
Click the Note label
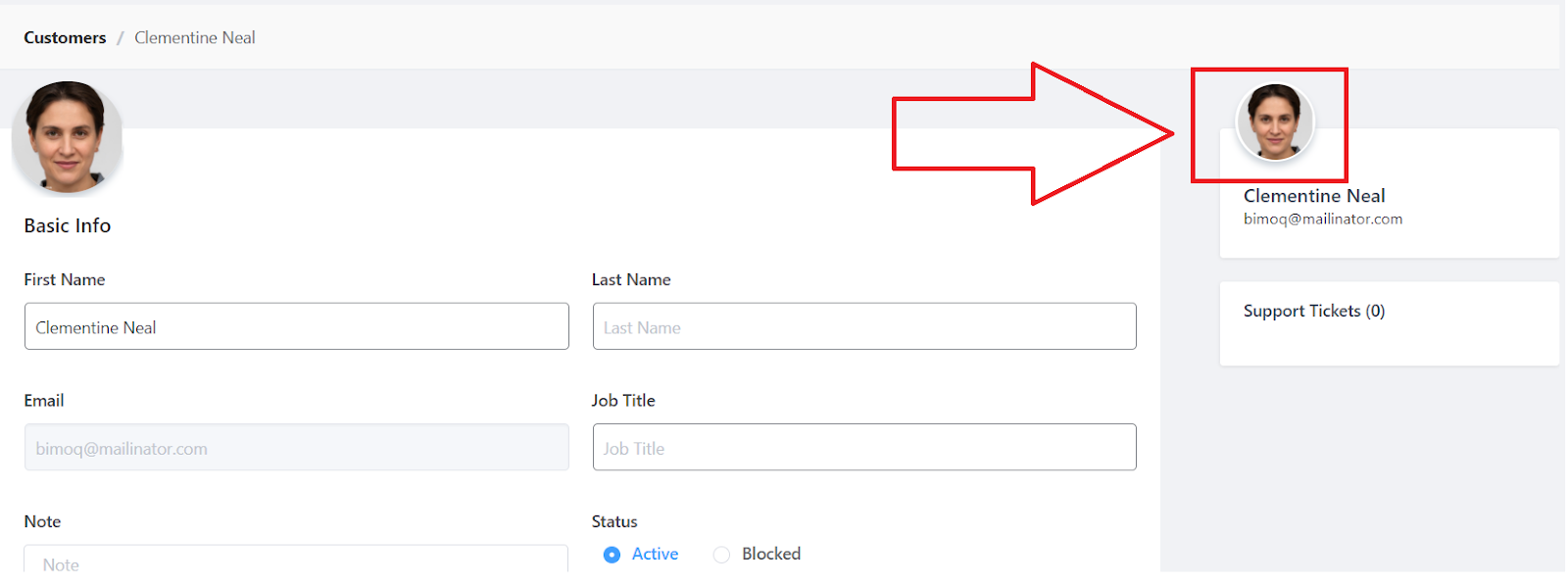42,522
